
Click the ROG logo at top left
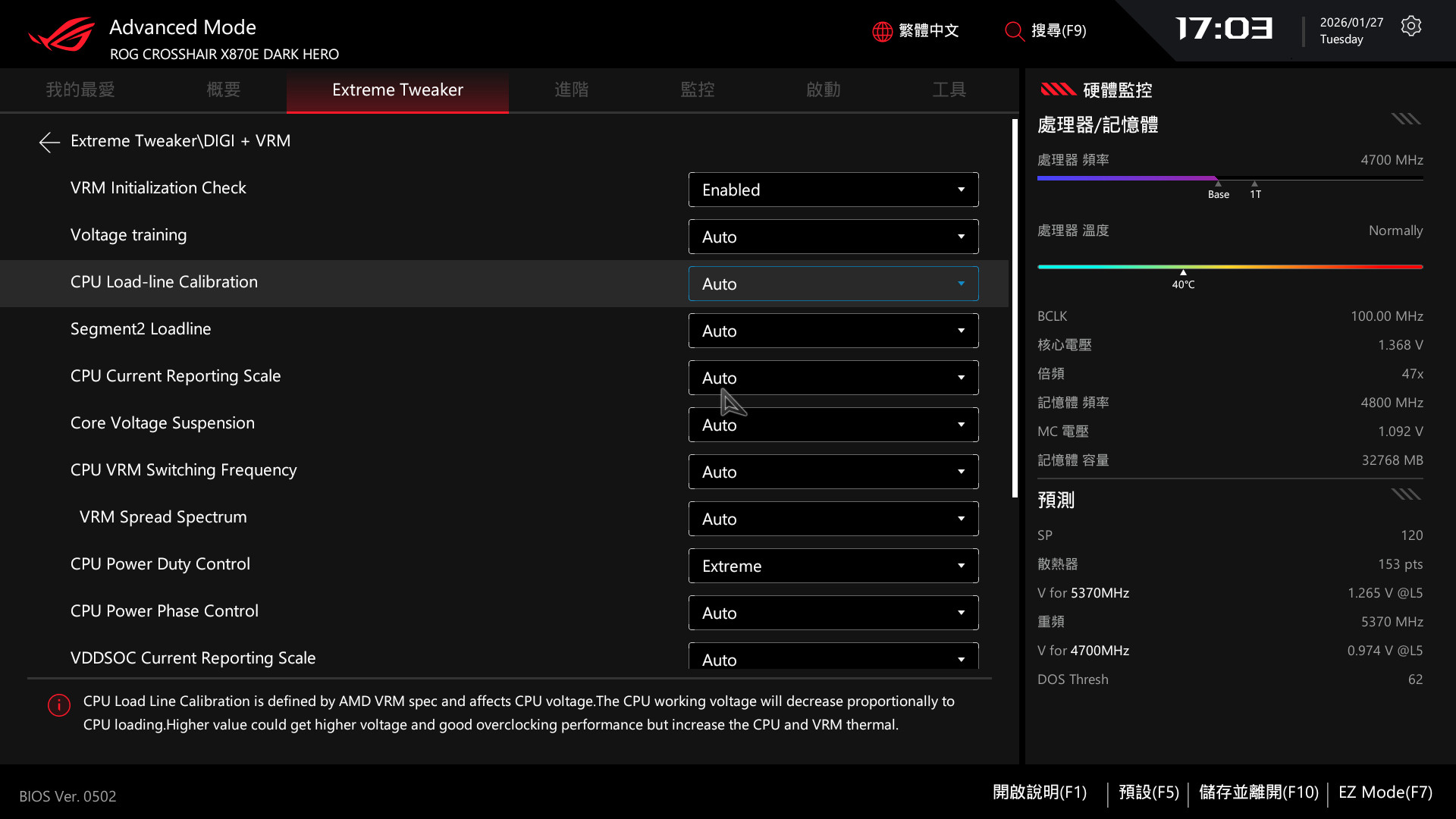pyautogui.click(x=62, y=35)
